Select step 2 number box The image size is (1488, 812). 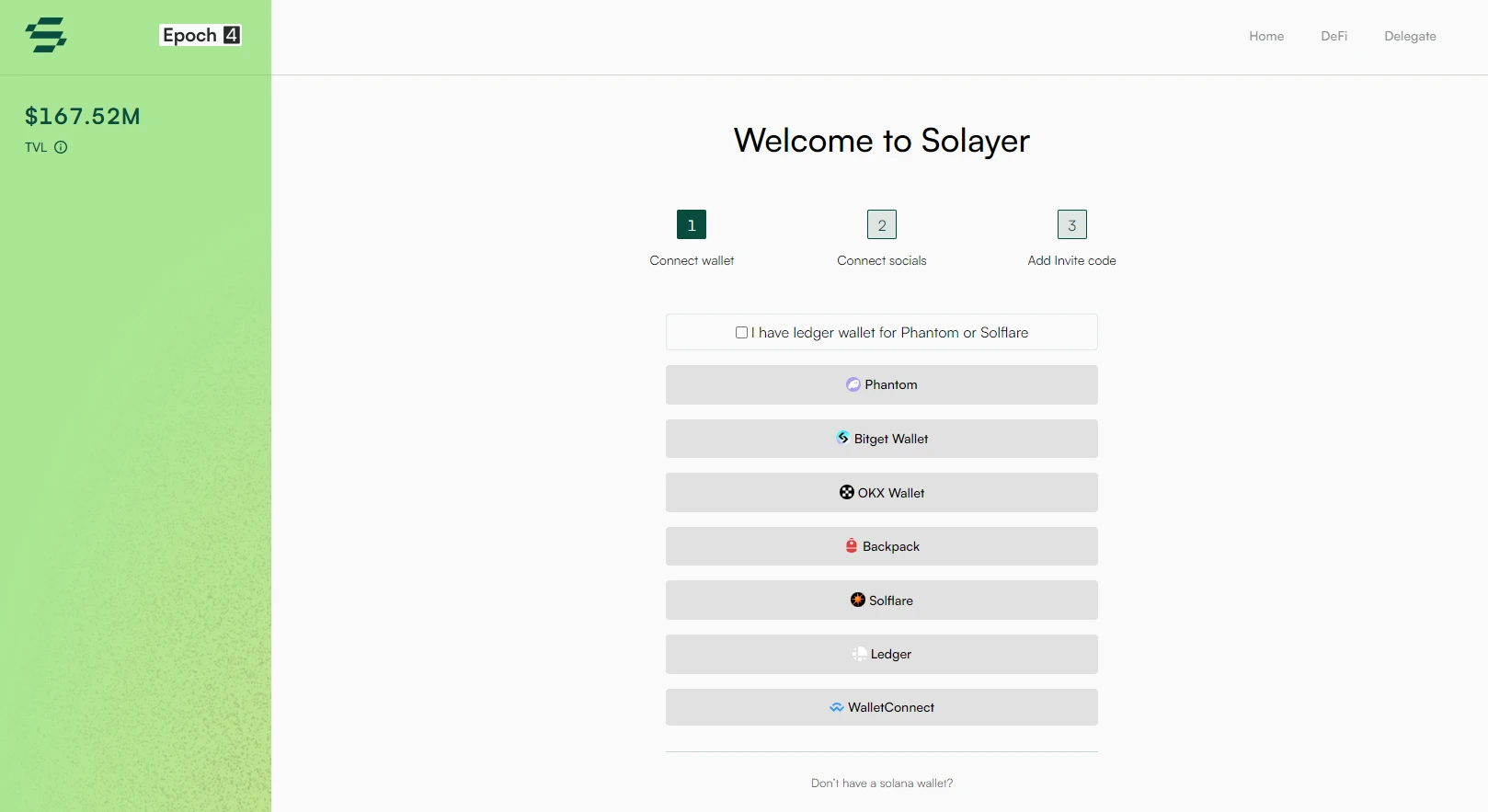click(882, 224)
